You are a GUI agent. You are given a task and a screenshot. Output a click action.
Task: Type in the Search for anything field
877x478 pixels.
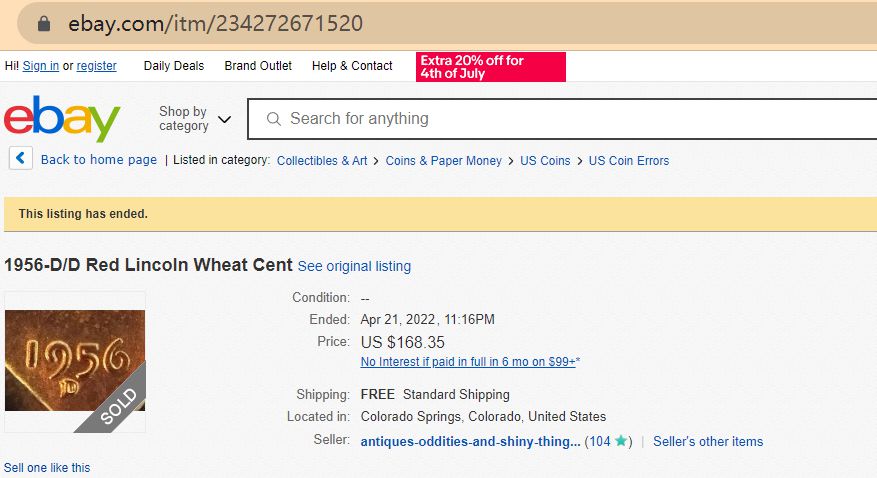point(560,119)
